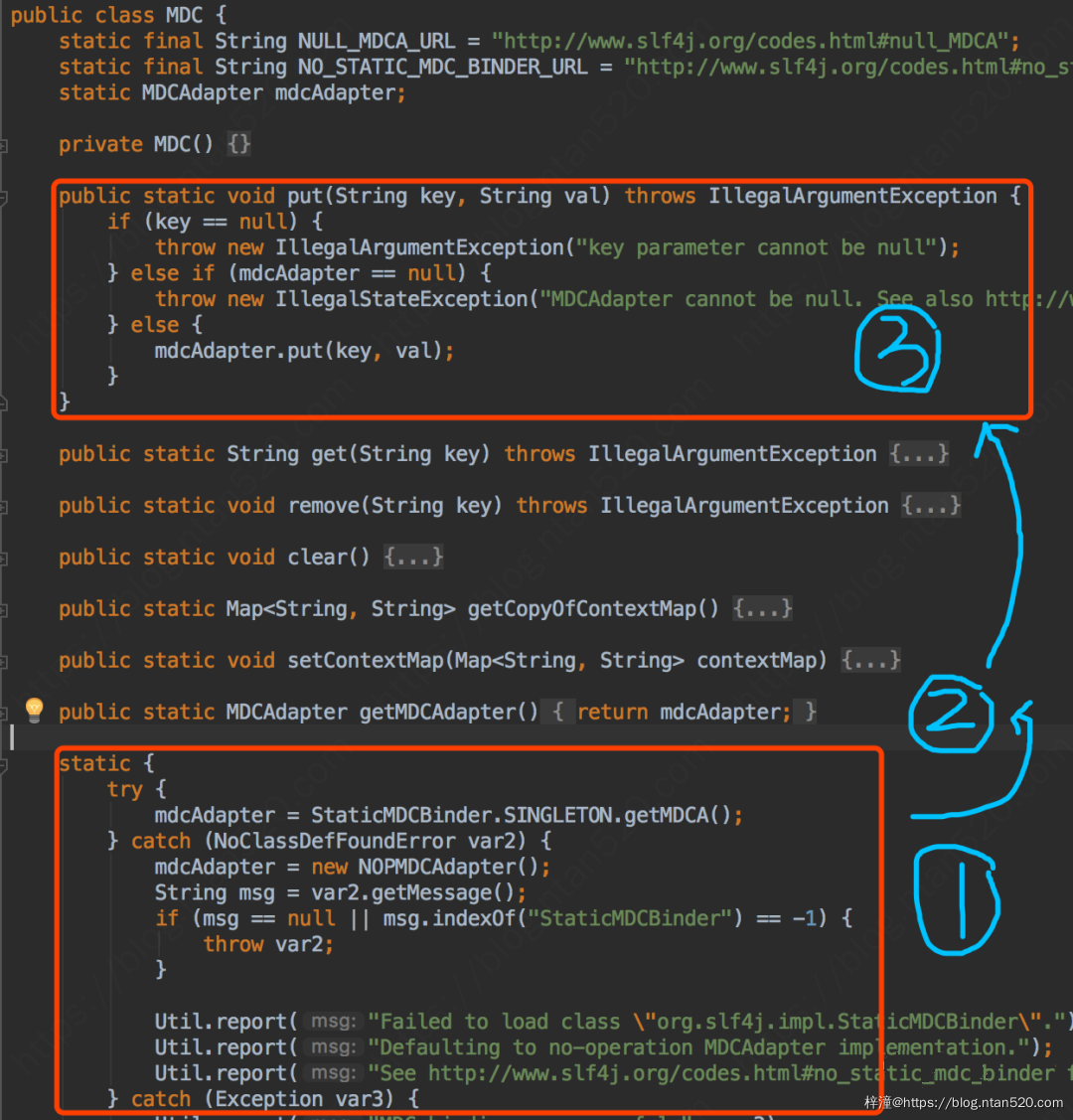Expand the folded body of the remove method

coord(931,505)
